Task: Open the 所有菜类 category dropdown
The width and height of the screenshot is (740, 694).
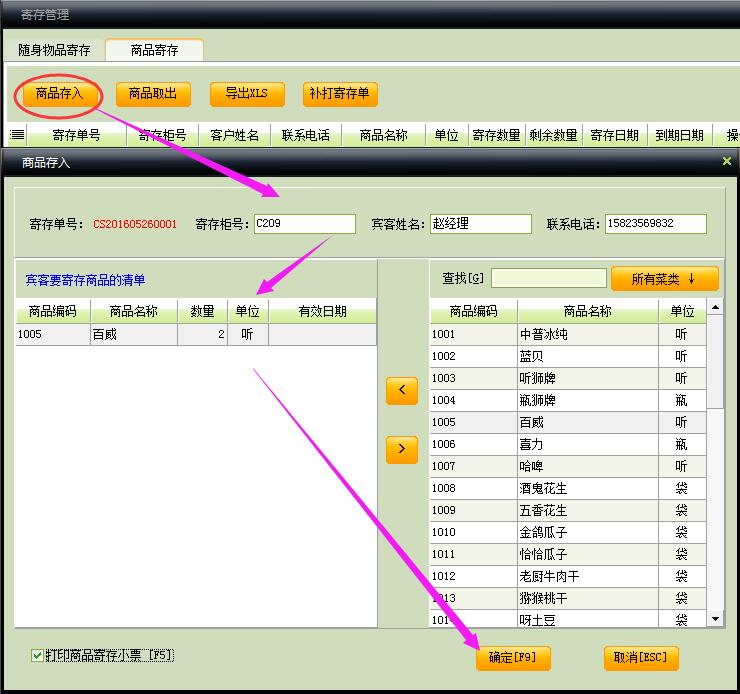Action: pyautogui.click(x=664, y=279)
